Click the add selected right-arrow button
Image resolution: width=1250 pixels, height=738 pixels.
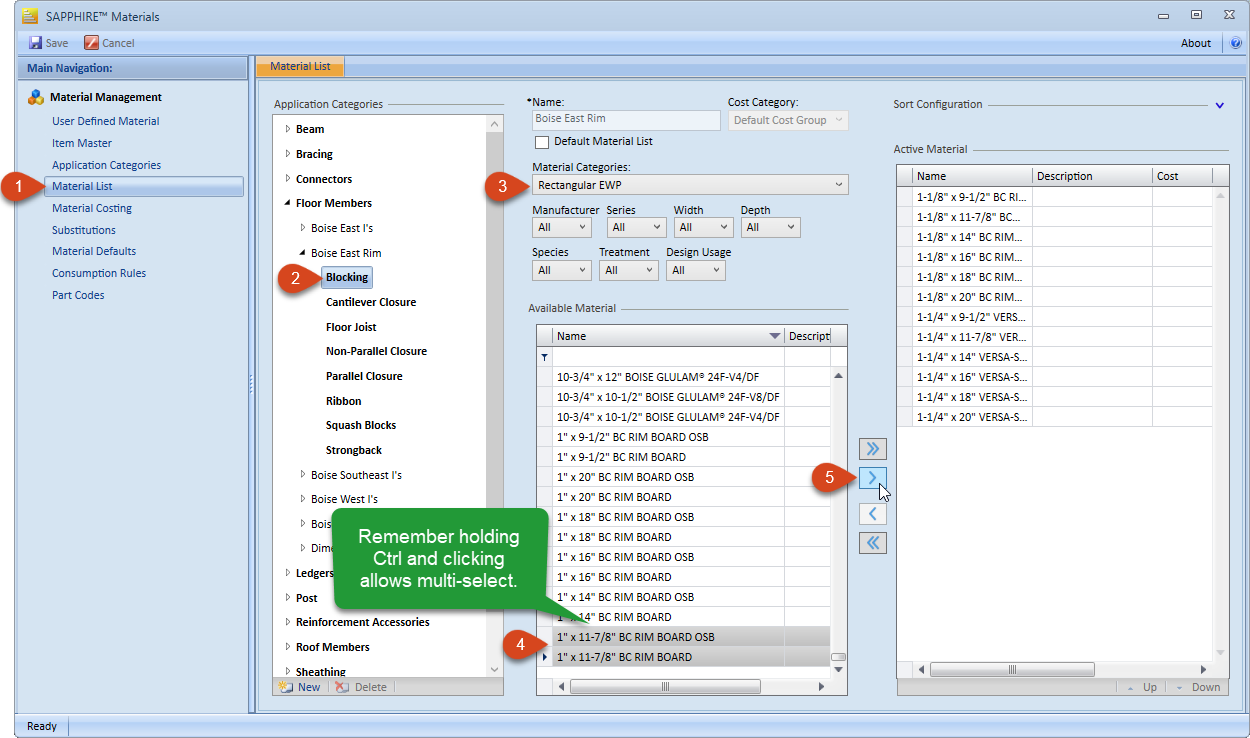(x=873, y=478)
